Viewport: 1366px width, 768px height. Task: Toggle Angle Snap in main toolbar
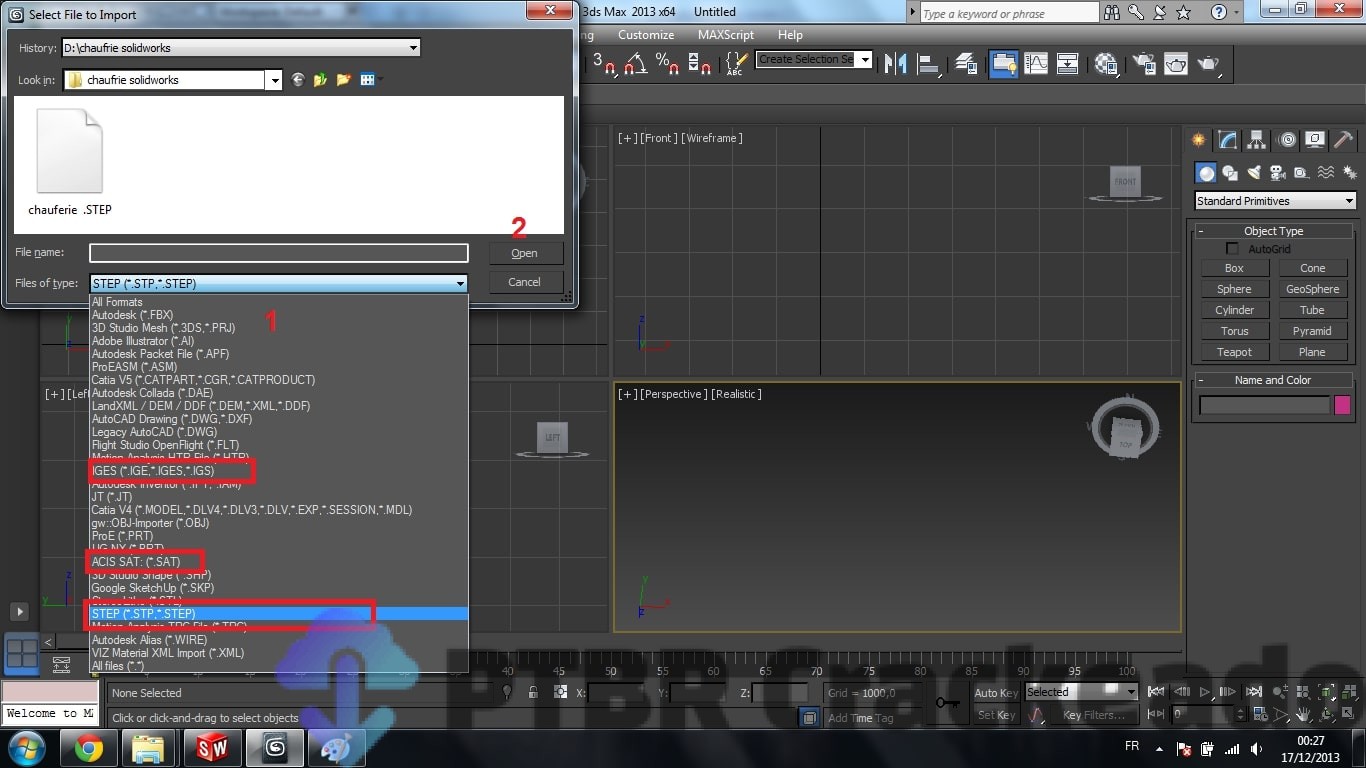[x=635, y=63]
